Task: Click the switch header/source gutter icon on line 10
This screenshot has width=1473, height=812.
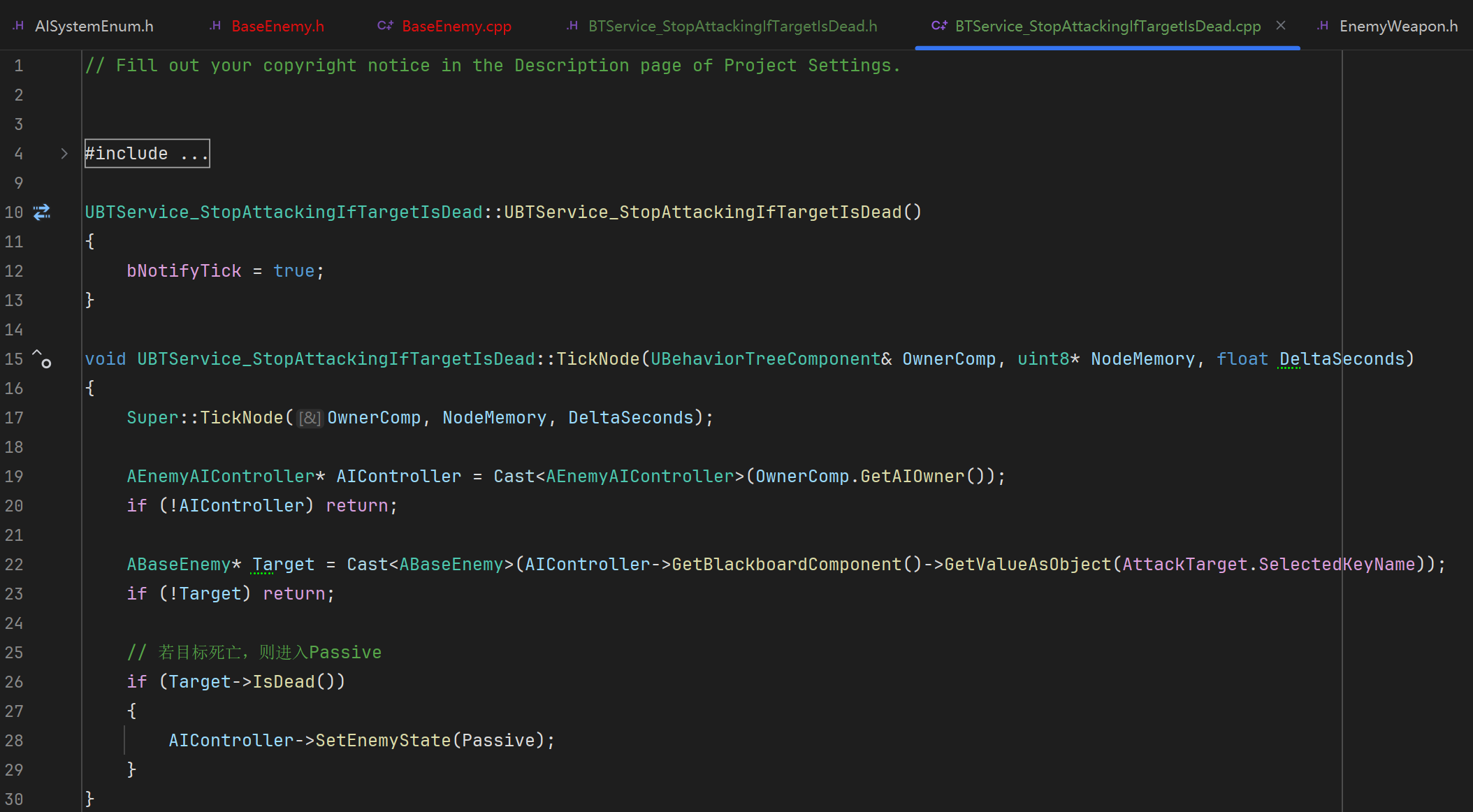Action: (x=42, y=212)
